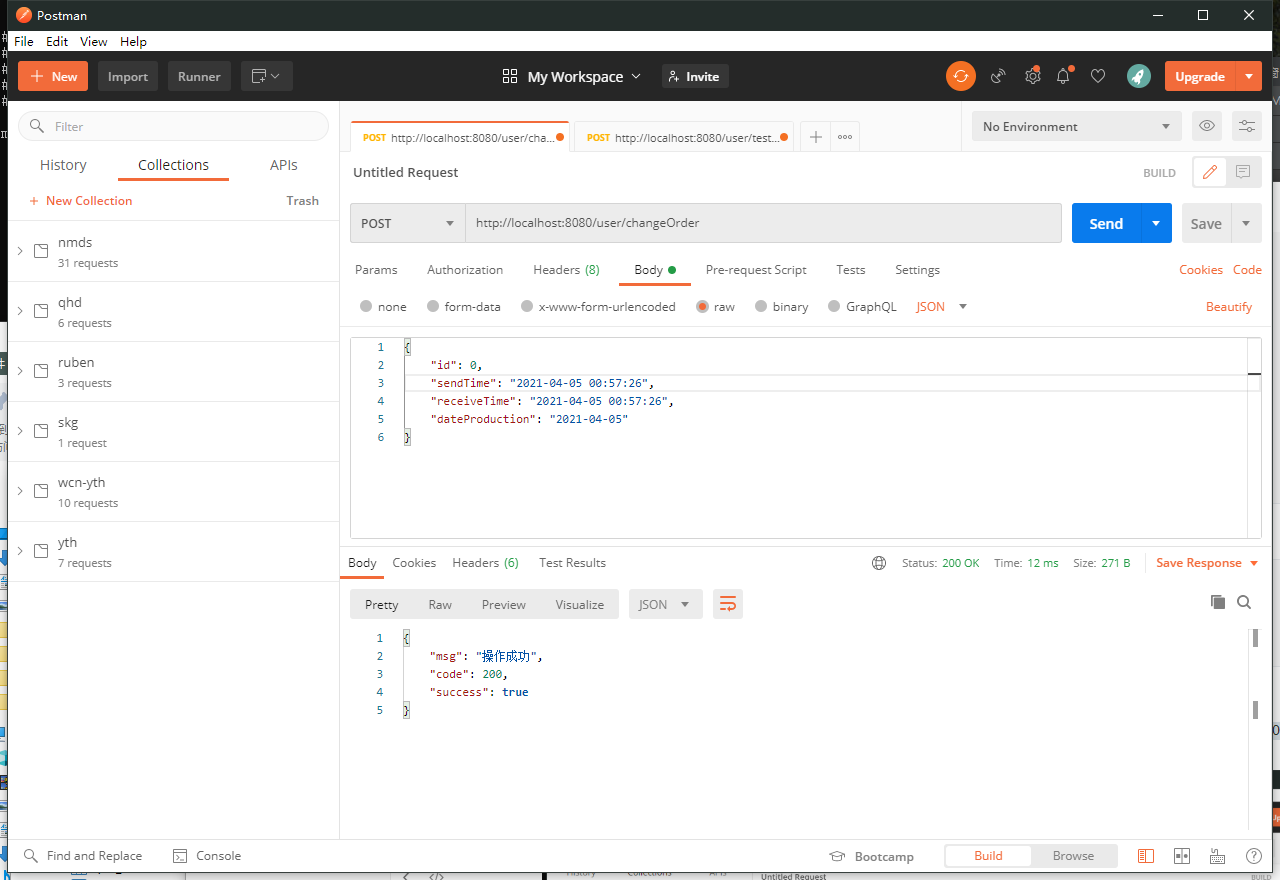Toggle word wrap in response viewer
This screenshot has height=880, width=1280.
(x=728, y=604)
